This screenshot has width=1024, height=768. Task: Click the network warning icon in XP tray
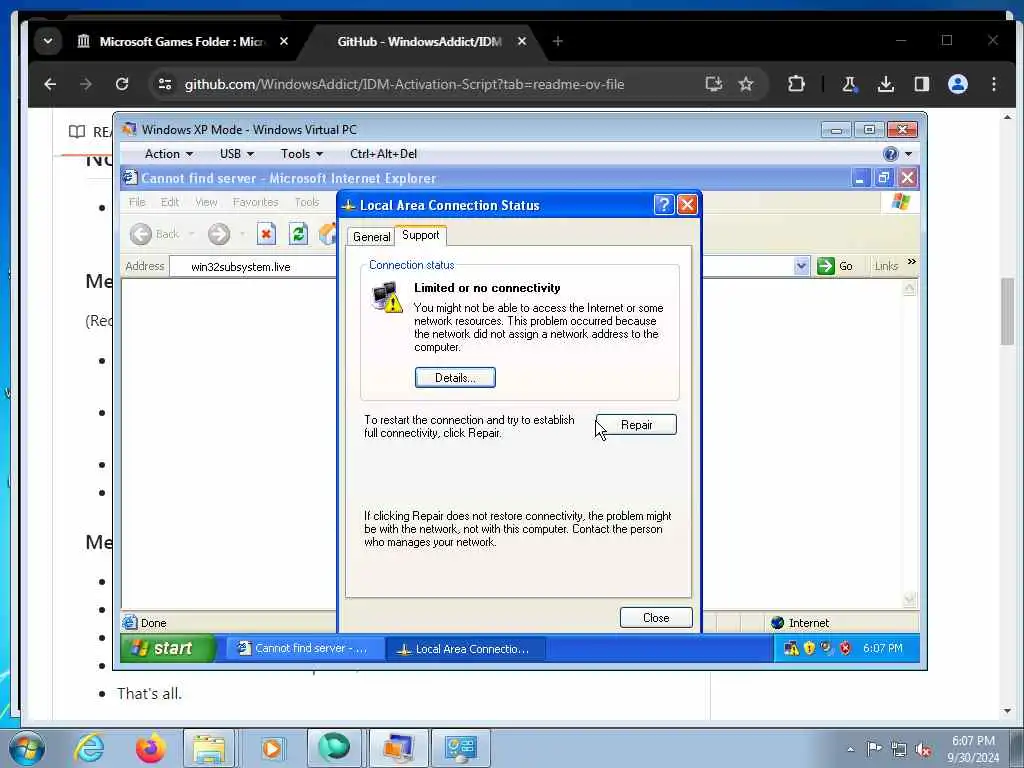791,648
